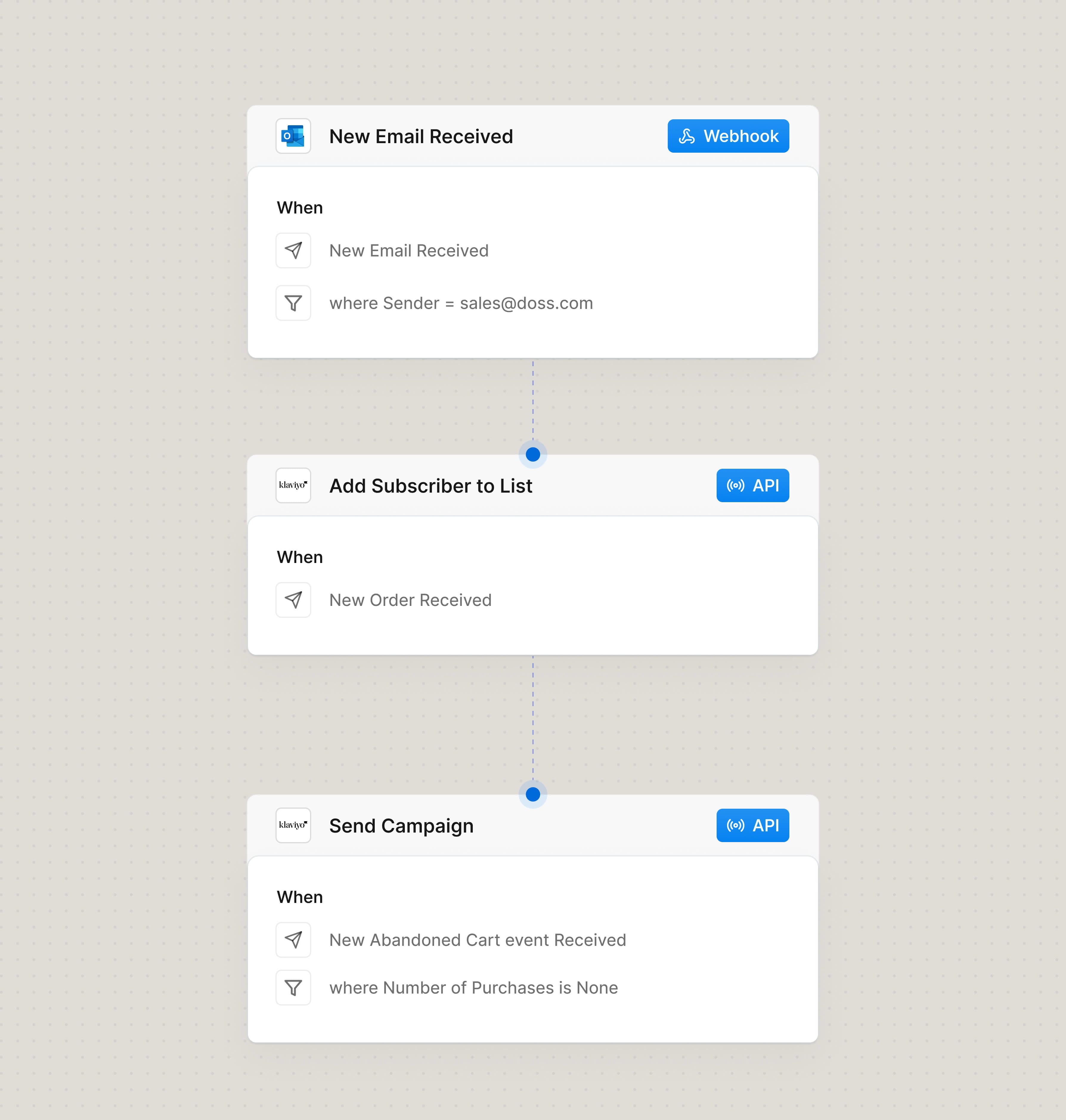This screenshot has width=1066, height=1120.
Task: Click connector dot above Send Campaign
Action: pyautogui.click(x=533, y=794)
